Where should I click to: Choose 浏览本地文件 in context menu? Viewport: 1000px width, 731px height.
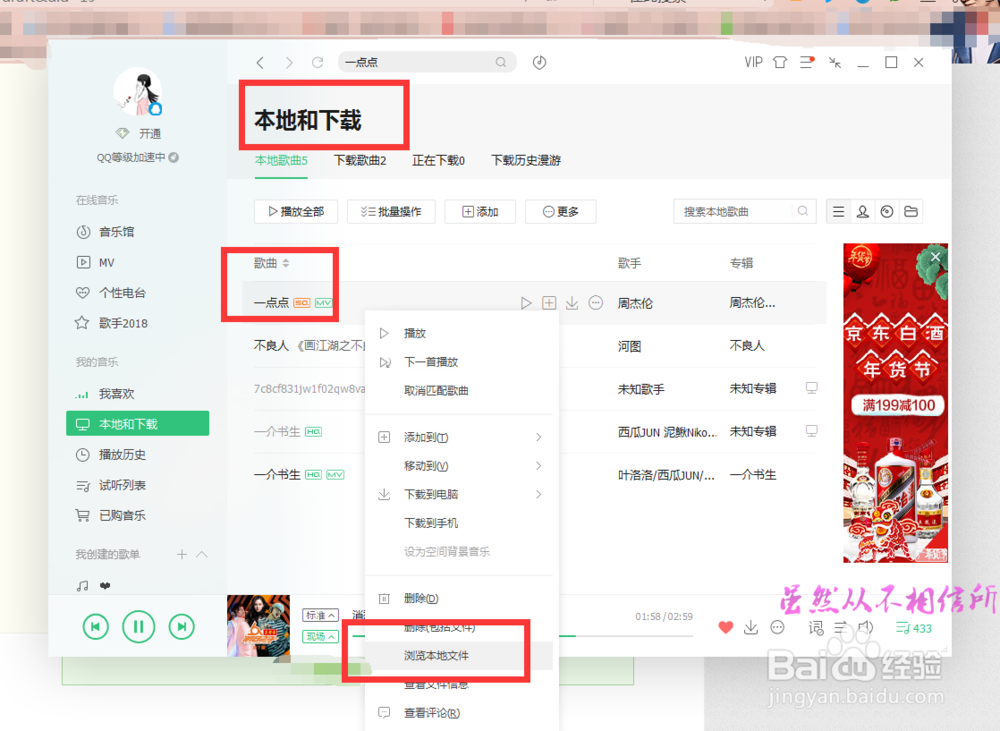click(459, 656)
